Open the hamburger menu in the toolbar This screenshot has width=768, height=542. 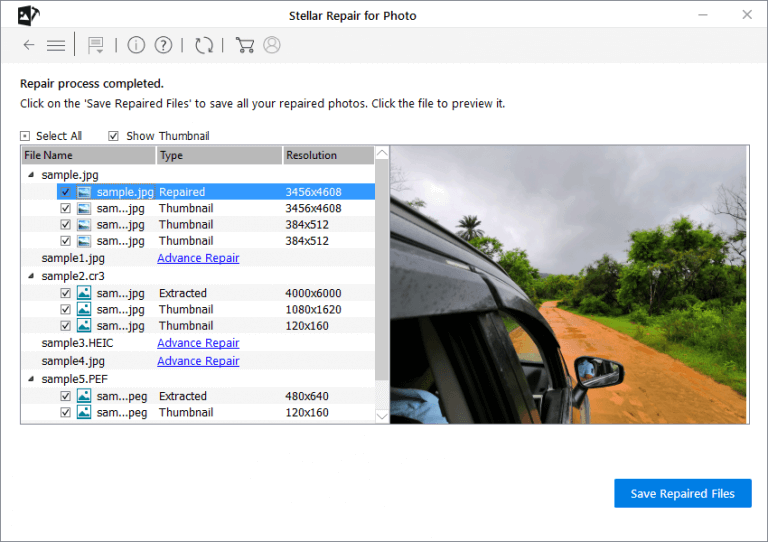56,45
